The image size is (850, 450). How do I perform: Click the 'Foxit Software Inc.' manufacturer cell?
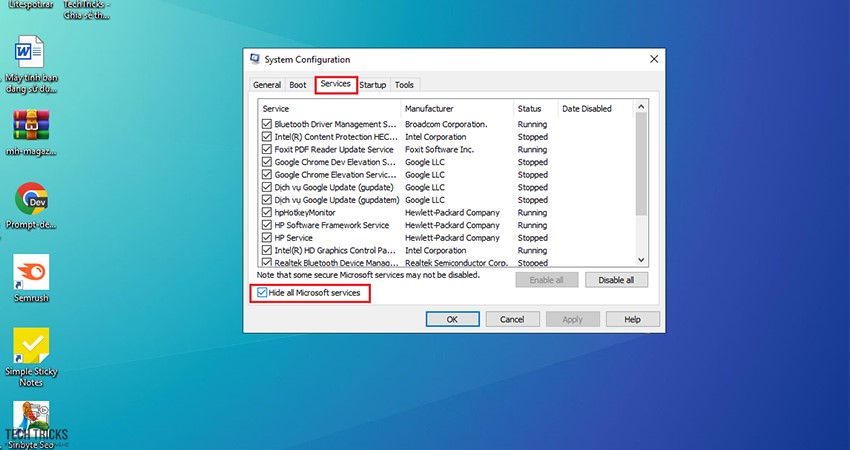pyautogui.click(x=440, y=149)
